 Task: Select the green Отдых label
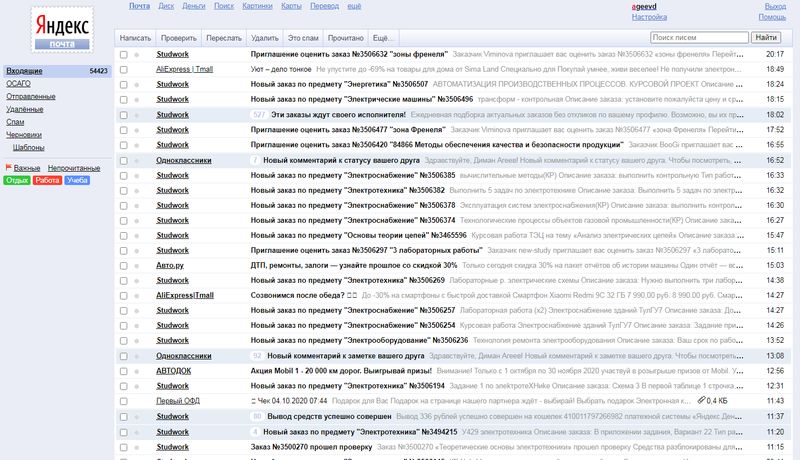[17, 181]
